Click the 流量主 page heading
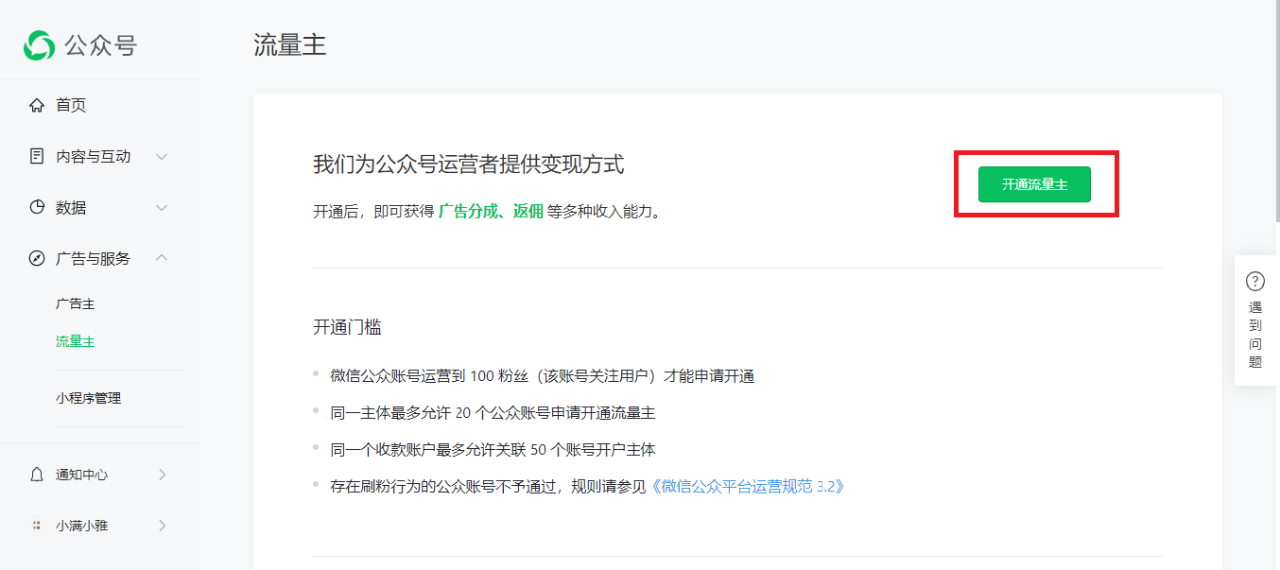 pyautogui.click(x=290, y=45)
